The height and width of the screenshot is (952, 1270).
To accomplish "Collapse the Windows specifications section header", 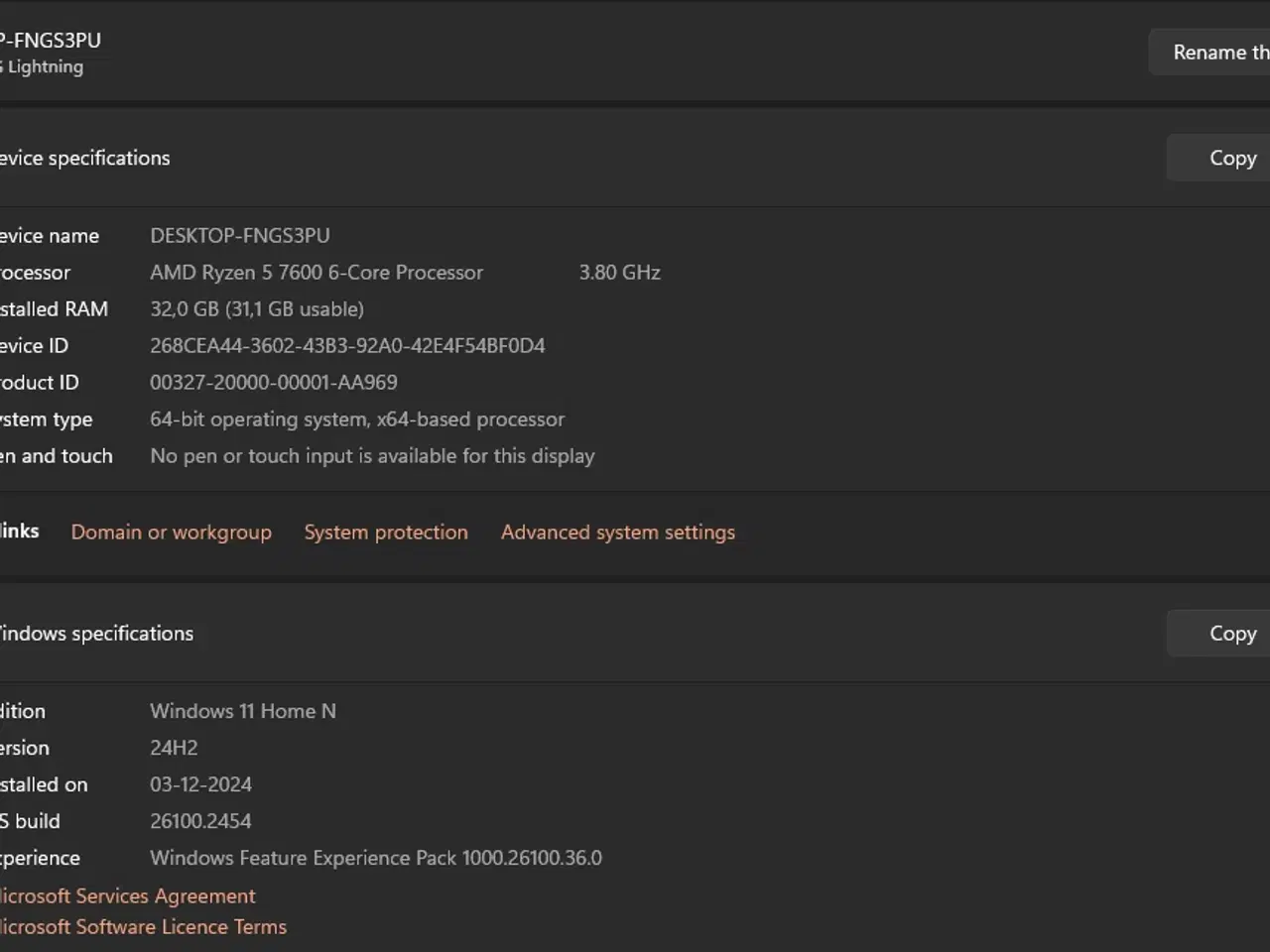I will click(x=635, y=633).
